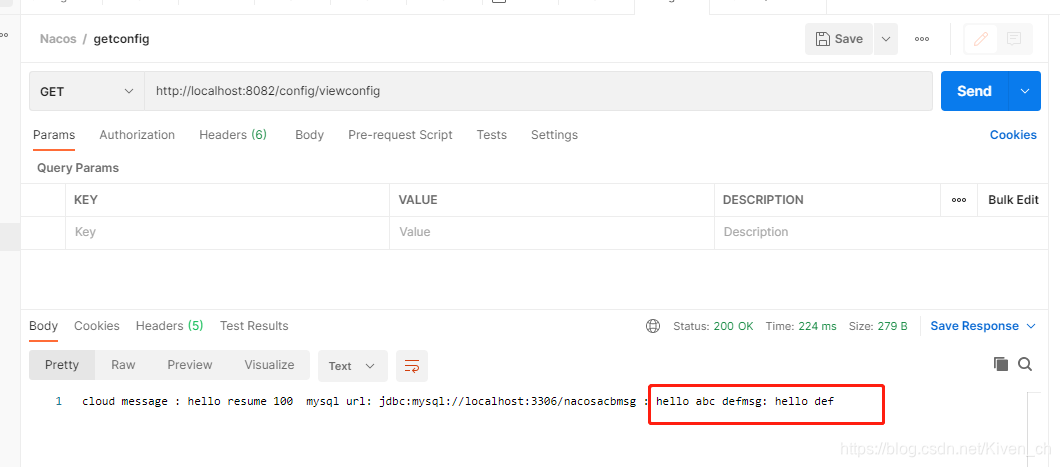The height and width of the screenshot is (467, 1060).
Task: Click Bulk Edit
Action: click(x=1013, y=200)
